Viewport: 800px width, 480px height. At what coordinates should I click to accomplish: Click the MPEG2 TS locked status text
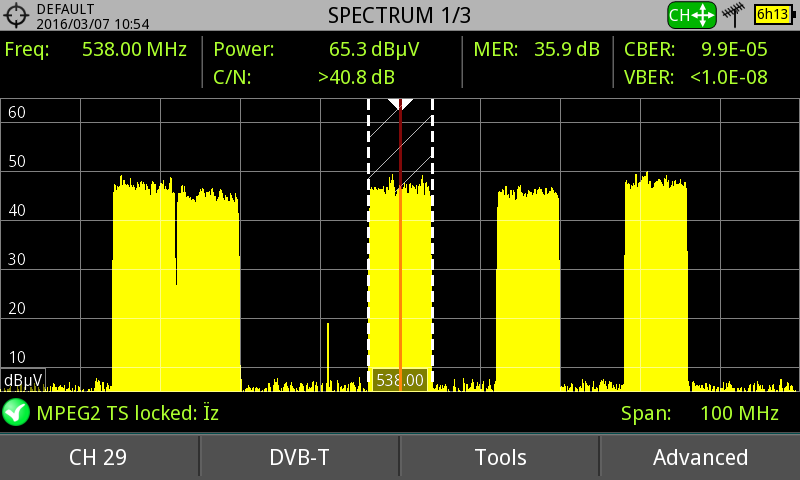coord(128,413)
